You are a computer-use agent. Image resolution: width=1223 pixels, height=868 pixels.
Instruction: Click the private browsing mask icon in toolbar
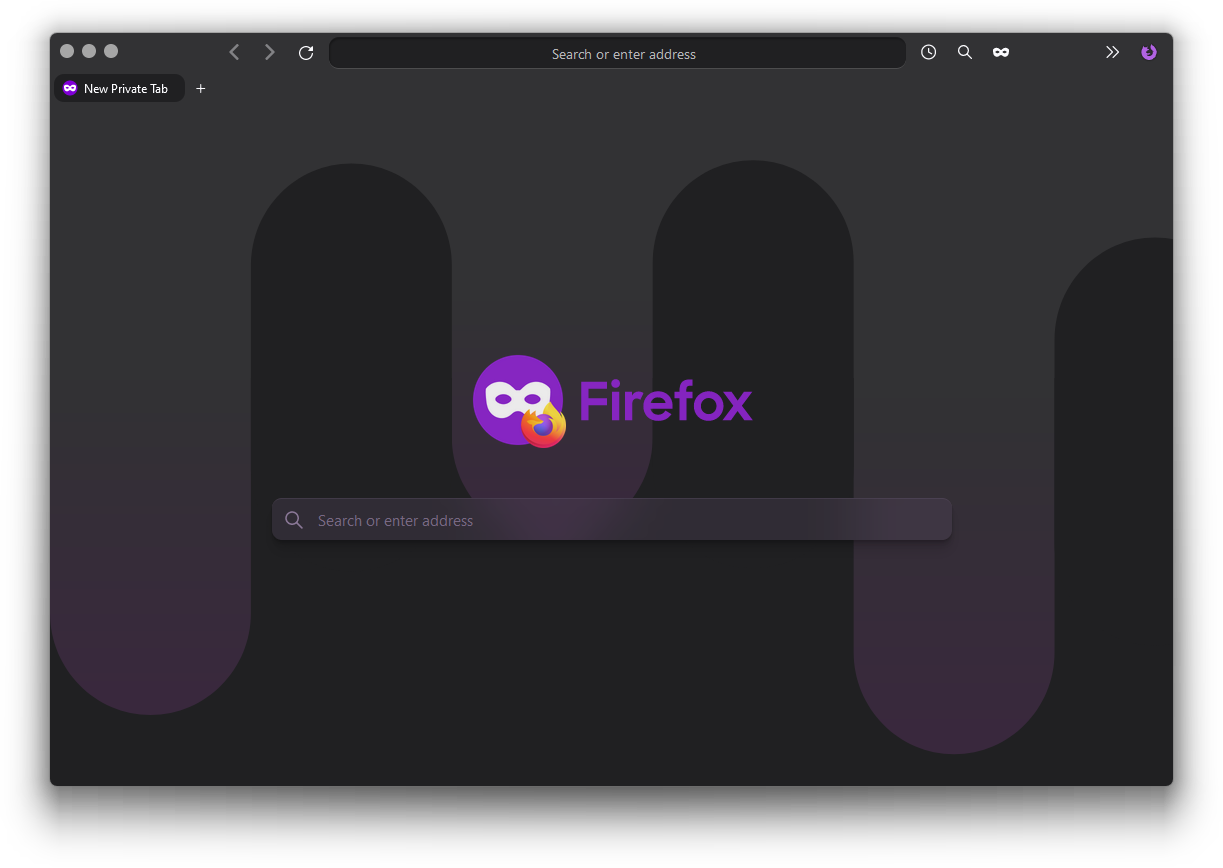[x=1000, y=52]
